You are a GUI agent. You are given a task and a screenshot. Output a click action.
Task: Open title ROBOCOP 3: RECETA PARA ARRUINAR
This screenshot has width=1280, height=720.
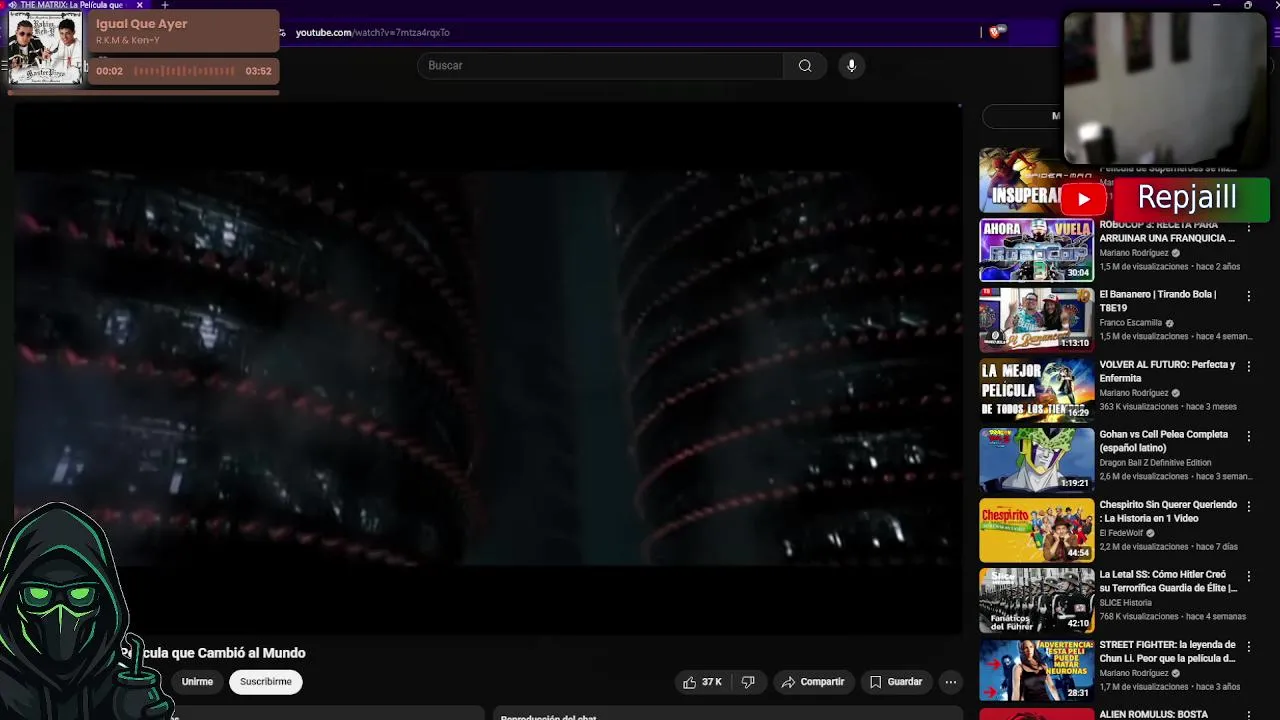point(1167,231)
